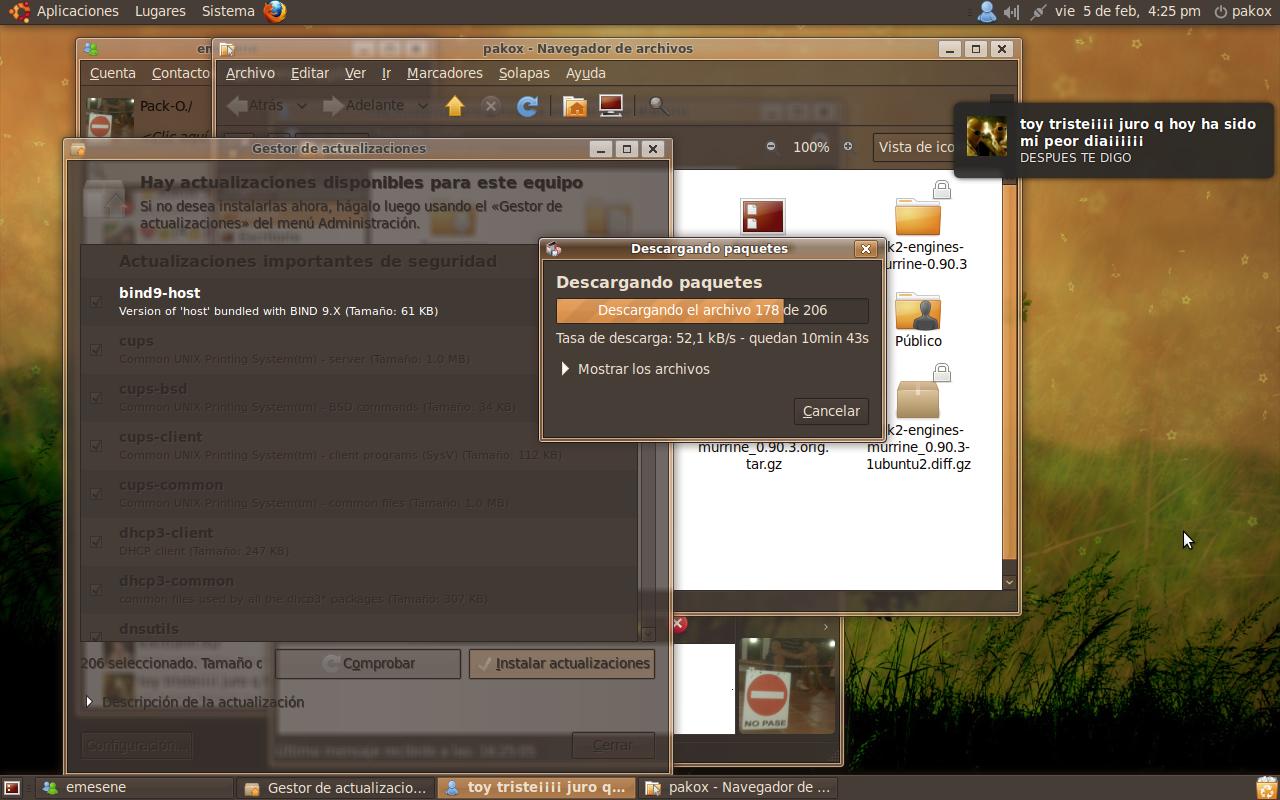Viewport: 1280px width, 800px height.
Task: Toggle the cups-common update checkbox
Action: coord(96,493)
